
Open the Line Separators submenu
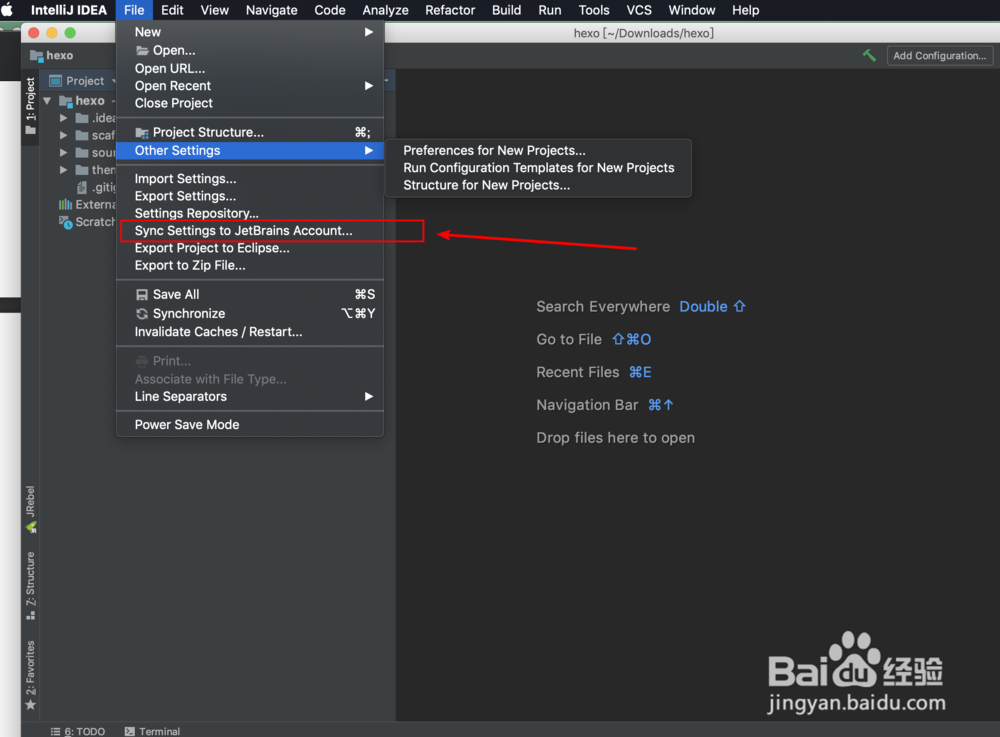250,397
